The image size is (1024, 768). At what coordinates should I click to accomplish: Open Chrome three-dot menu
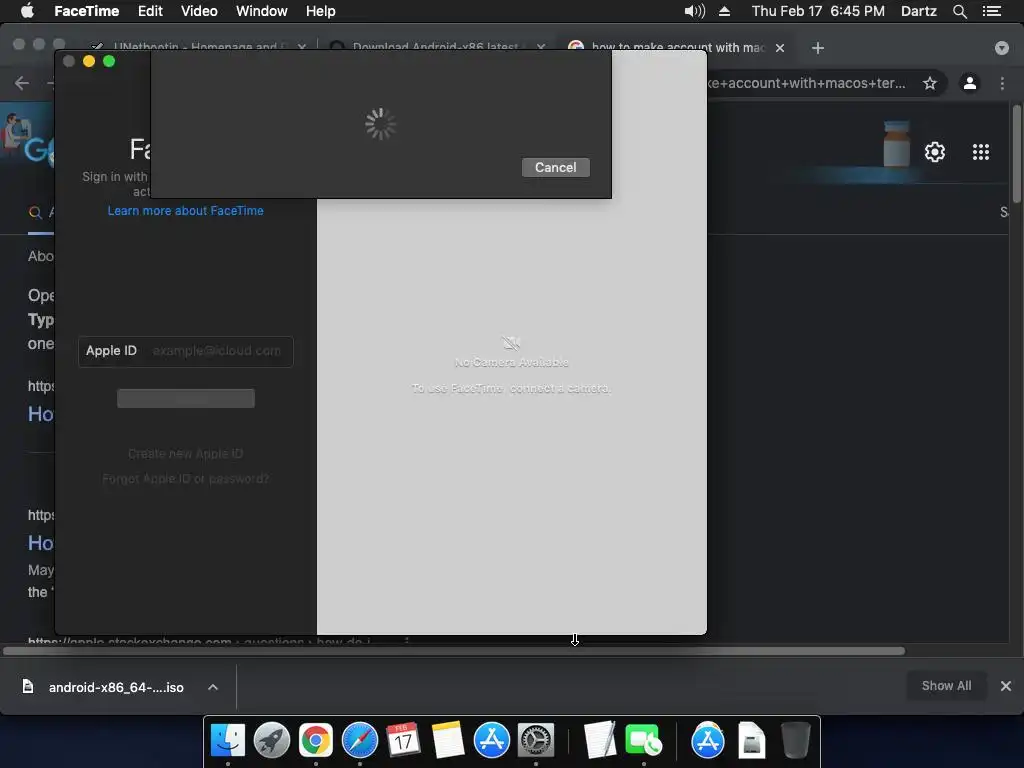1002,83
